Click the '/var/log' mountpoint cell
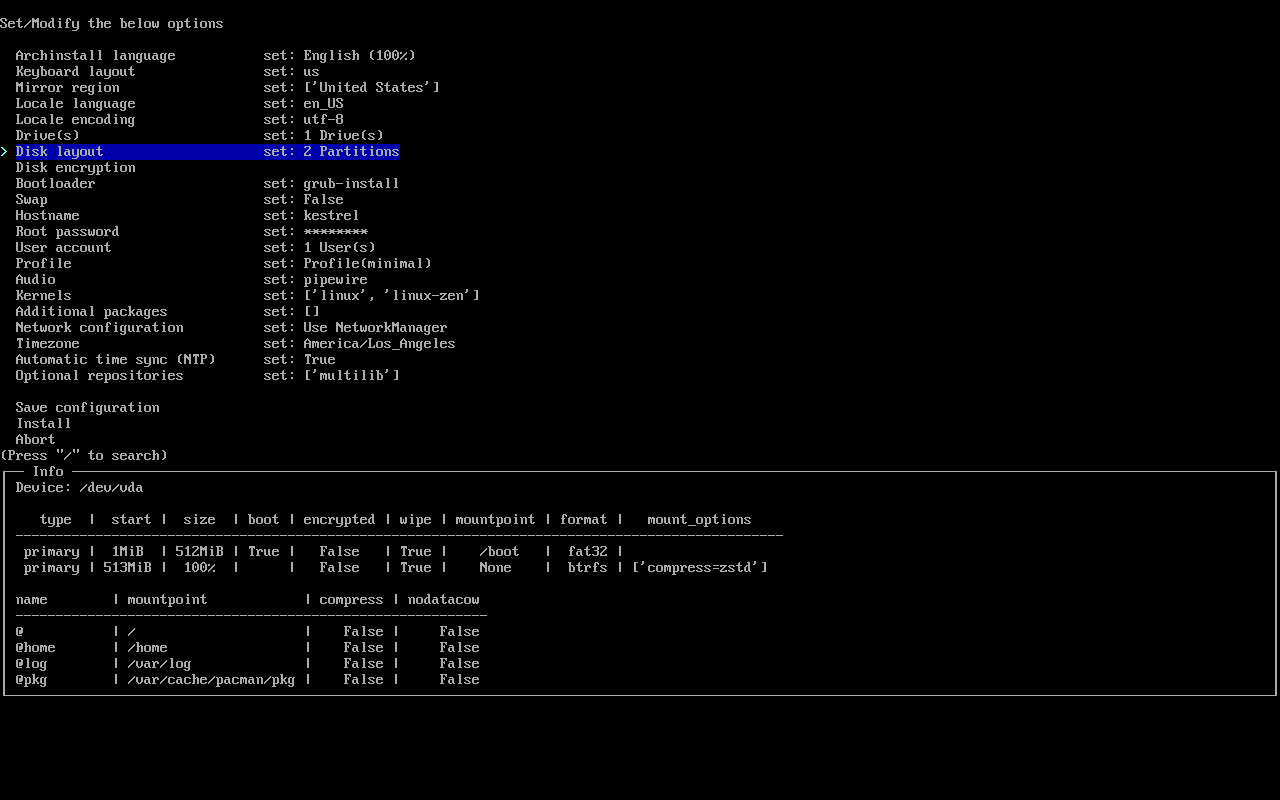The width and height of the screenshot is (1280, 800). pyautogui.click(x=160, y=664)
